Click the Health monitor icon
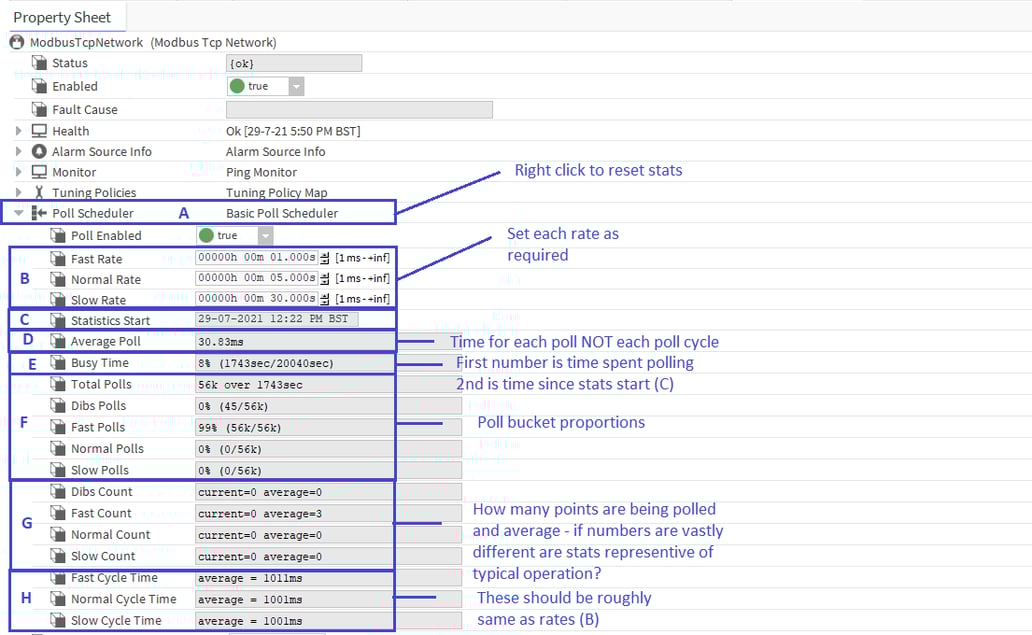Image resolution: width=1032 pixels, height=635 pixels. tap(39, 131)
